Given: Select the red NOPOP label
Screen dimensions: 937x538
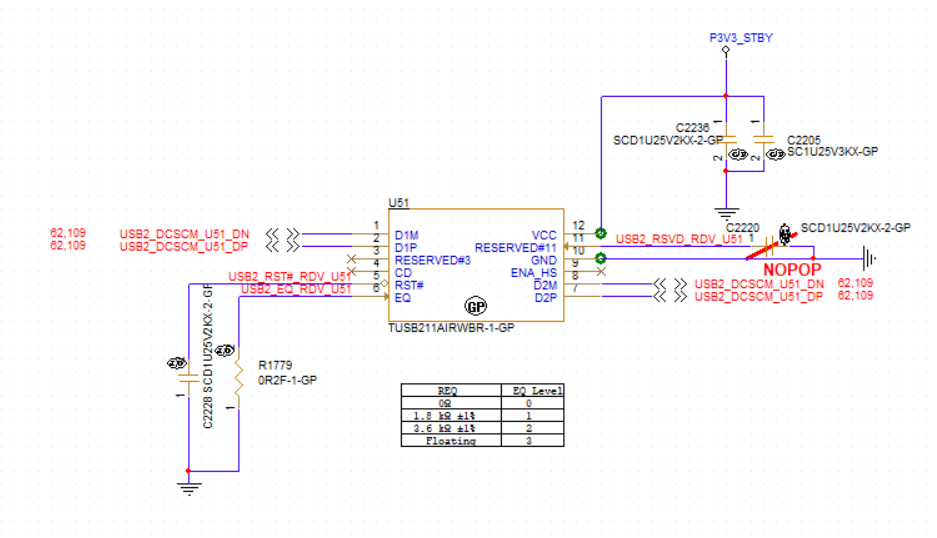Looking at the screenshot, I should (x=792, y=270).
